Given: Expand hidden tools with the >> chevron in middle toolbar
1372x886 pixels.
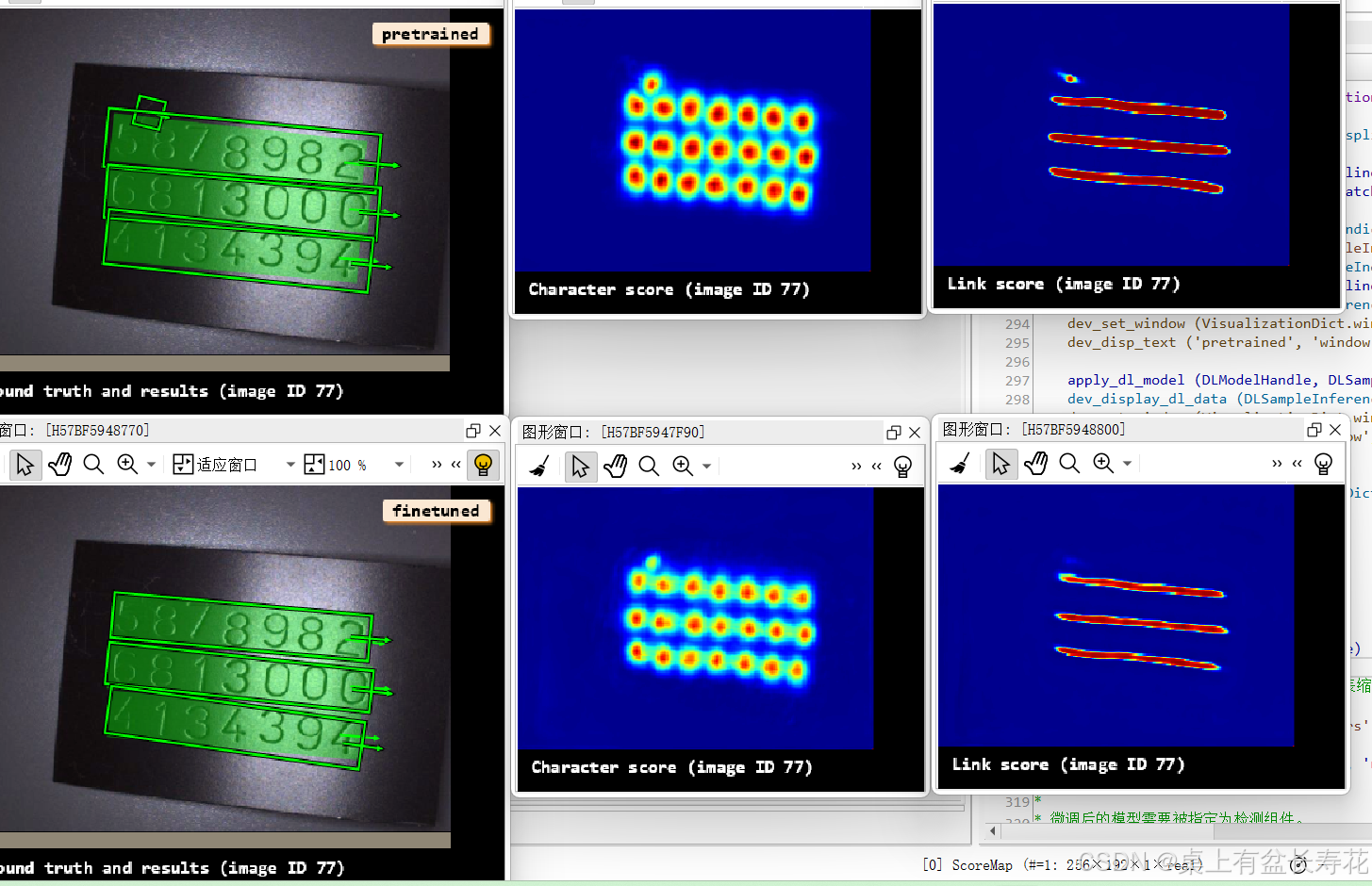Looking at the screenshot, I should (x=855, y=465).
